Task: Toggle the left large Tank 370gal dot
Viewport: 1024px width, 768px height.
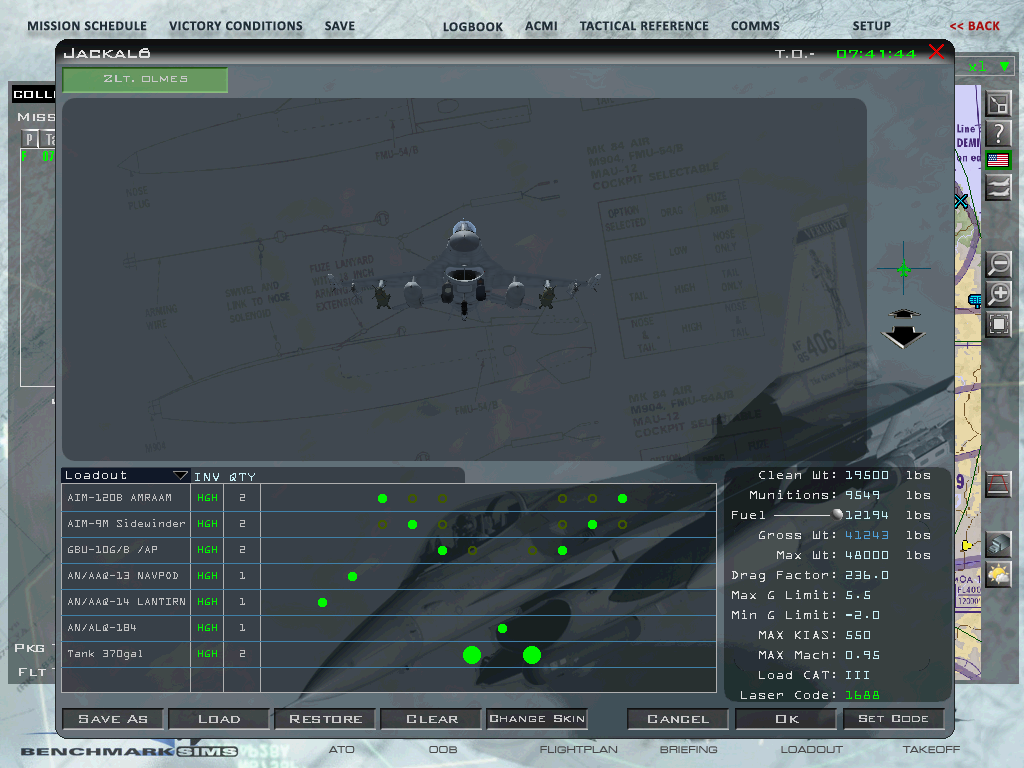Action: click(x=472, y=655)
